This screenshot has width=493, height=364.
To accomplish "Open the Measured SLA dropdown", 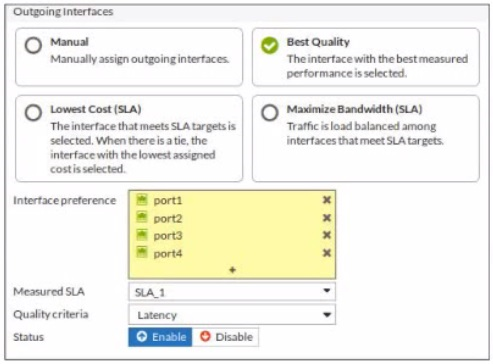I will (x=232, y=292).
